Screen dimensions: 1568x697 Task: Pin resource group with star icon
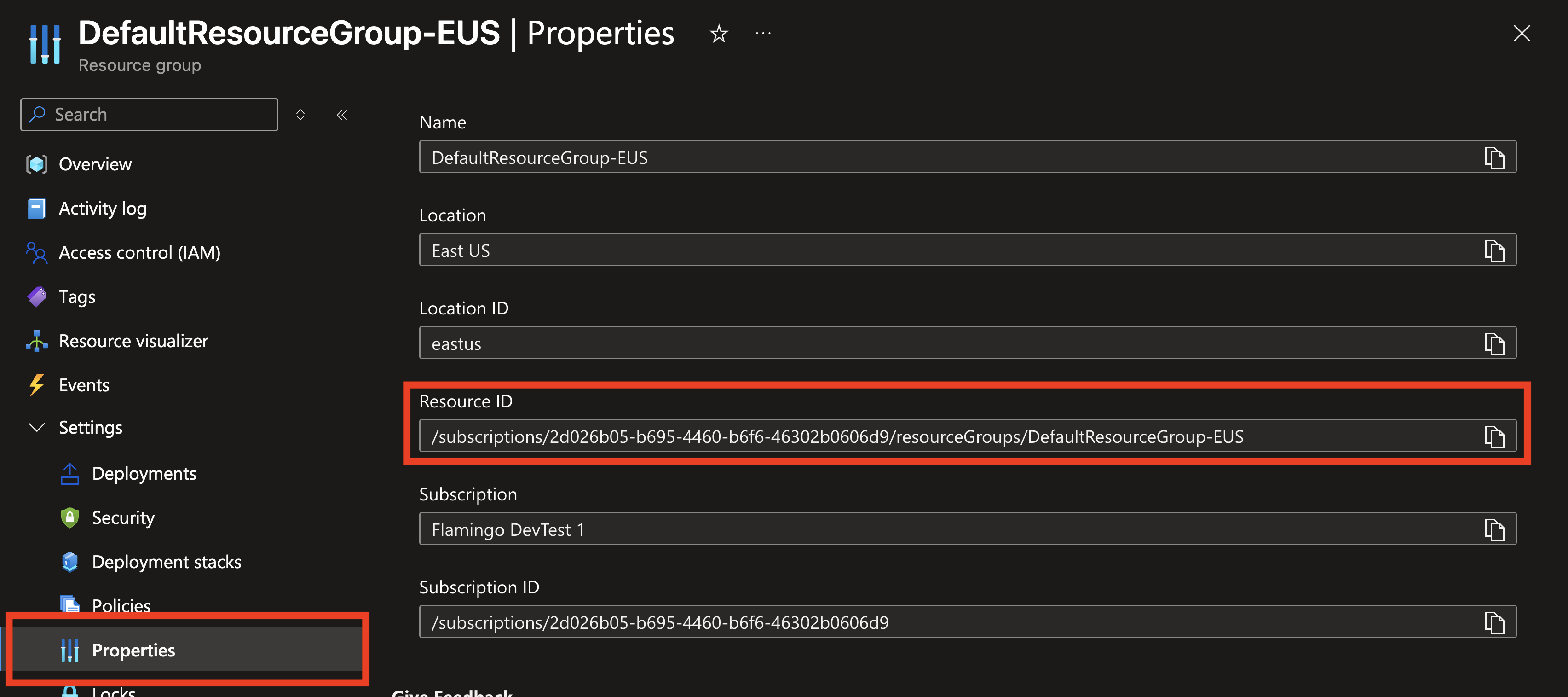pos(719,34)
